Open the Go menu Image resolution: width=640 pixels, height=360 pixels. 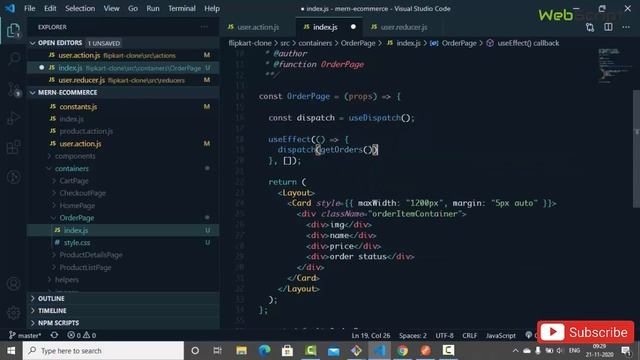click(133, 8)
